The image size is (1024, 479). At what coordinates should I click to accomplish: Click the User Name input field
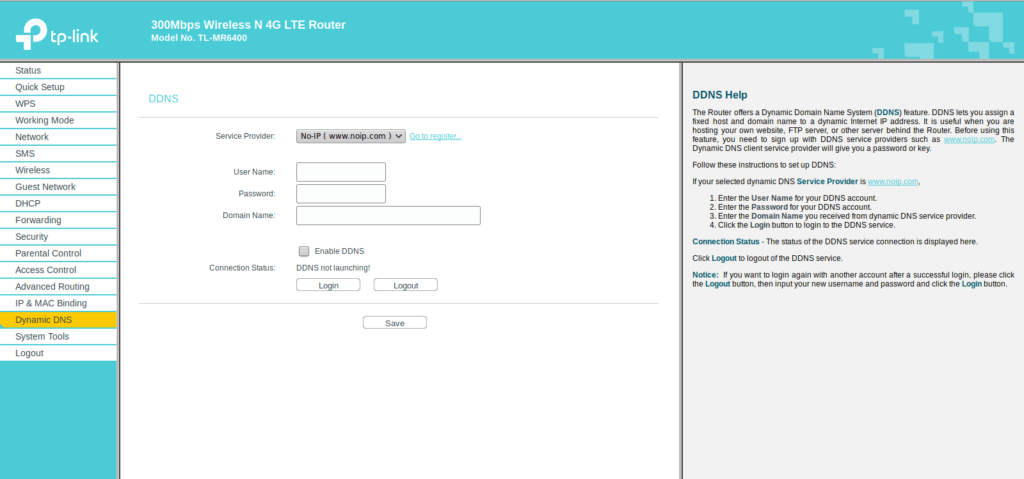click(341, 172)
